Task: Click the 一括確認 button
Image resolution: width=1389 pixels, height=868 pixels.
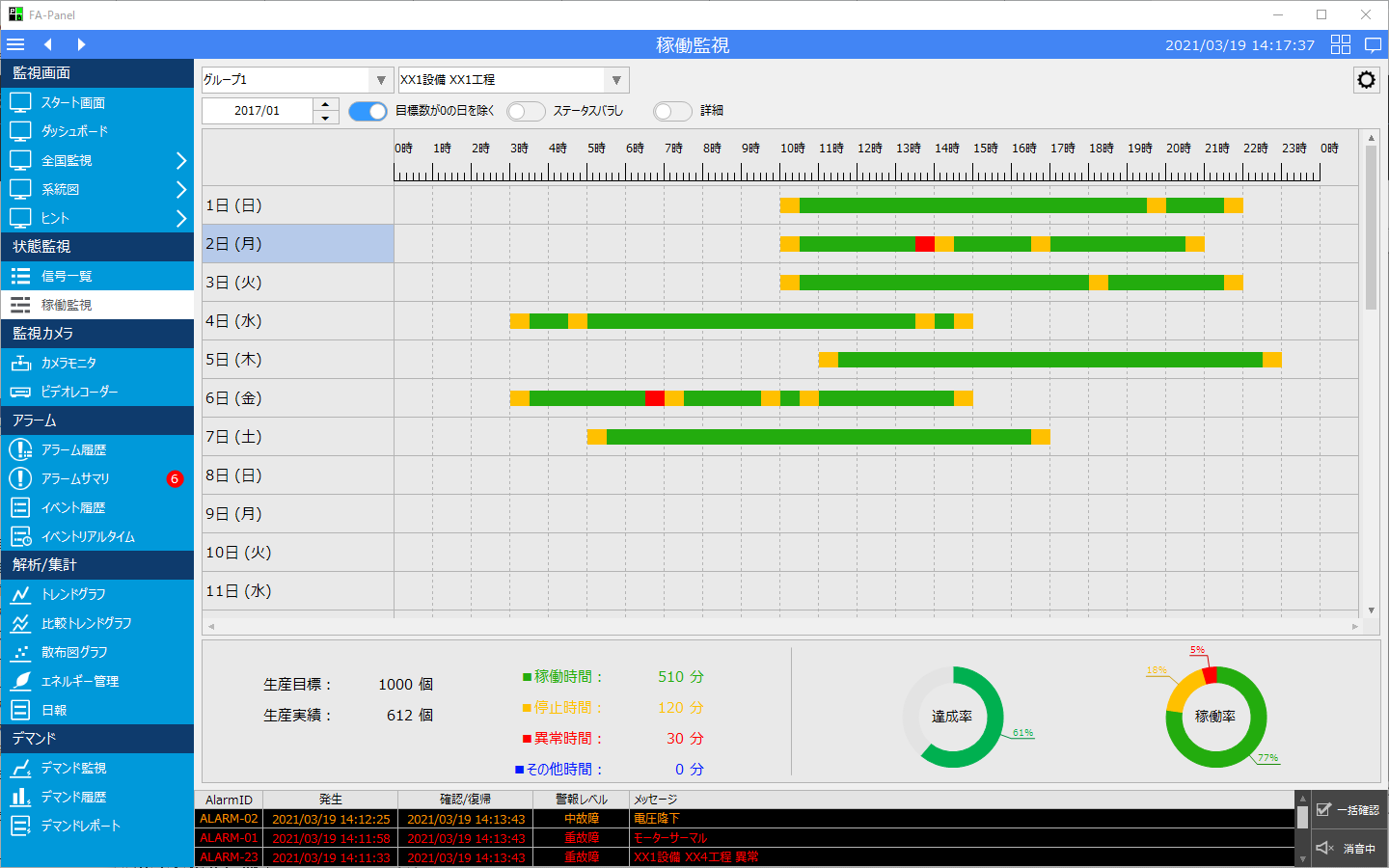Action: click(x=1349, y=810)
